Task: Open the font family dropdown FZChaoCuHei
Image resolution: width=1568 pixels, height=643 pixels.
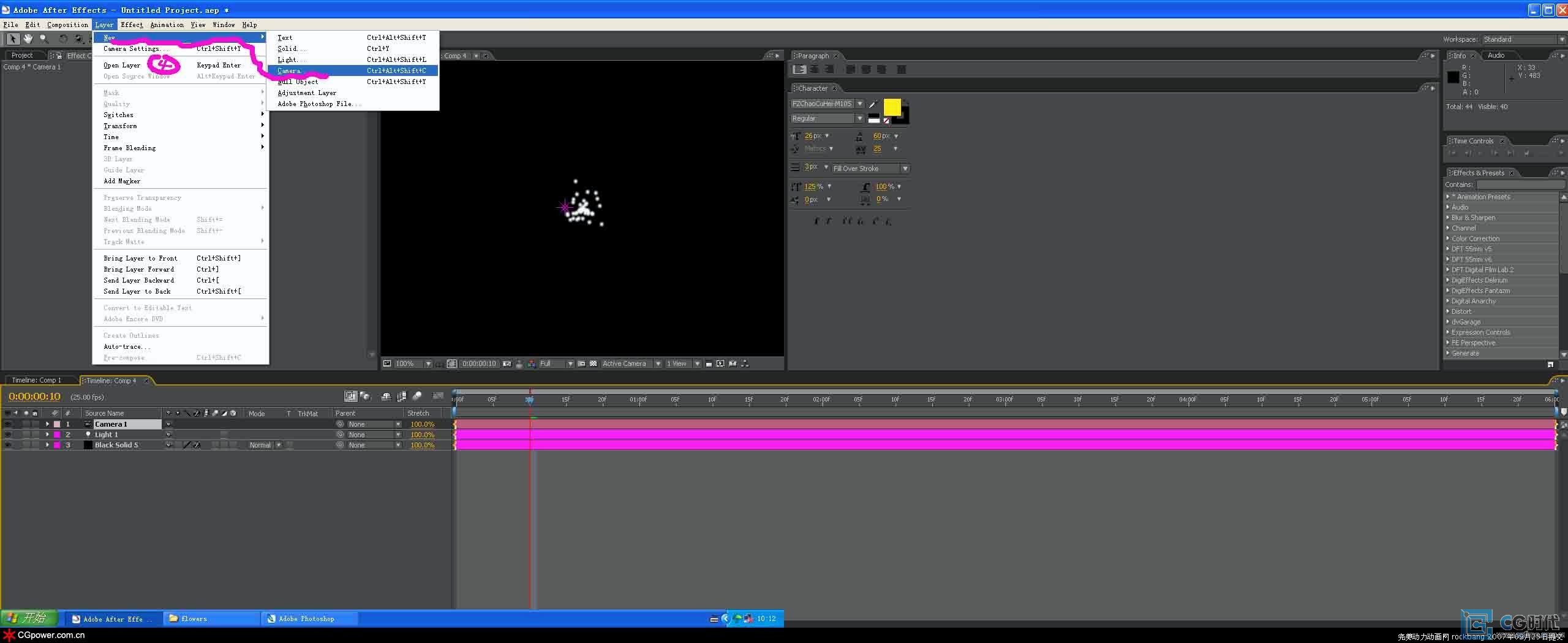Action: coord(826,104)
